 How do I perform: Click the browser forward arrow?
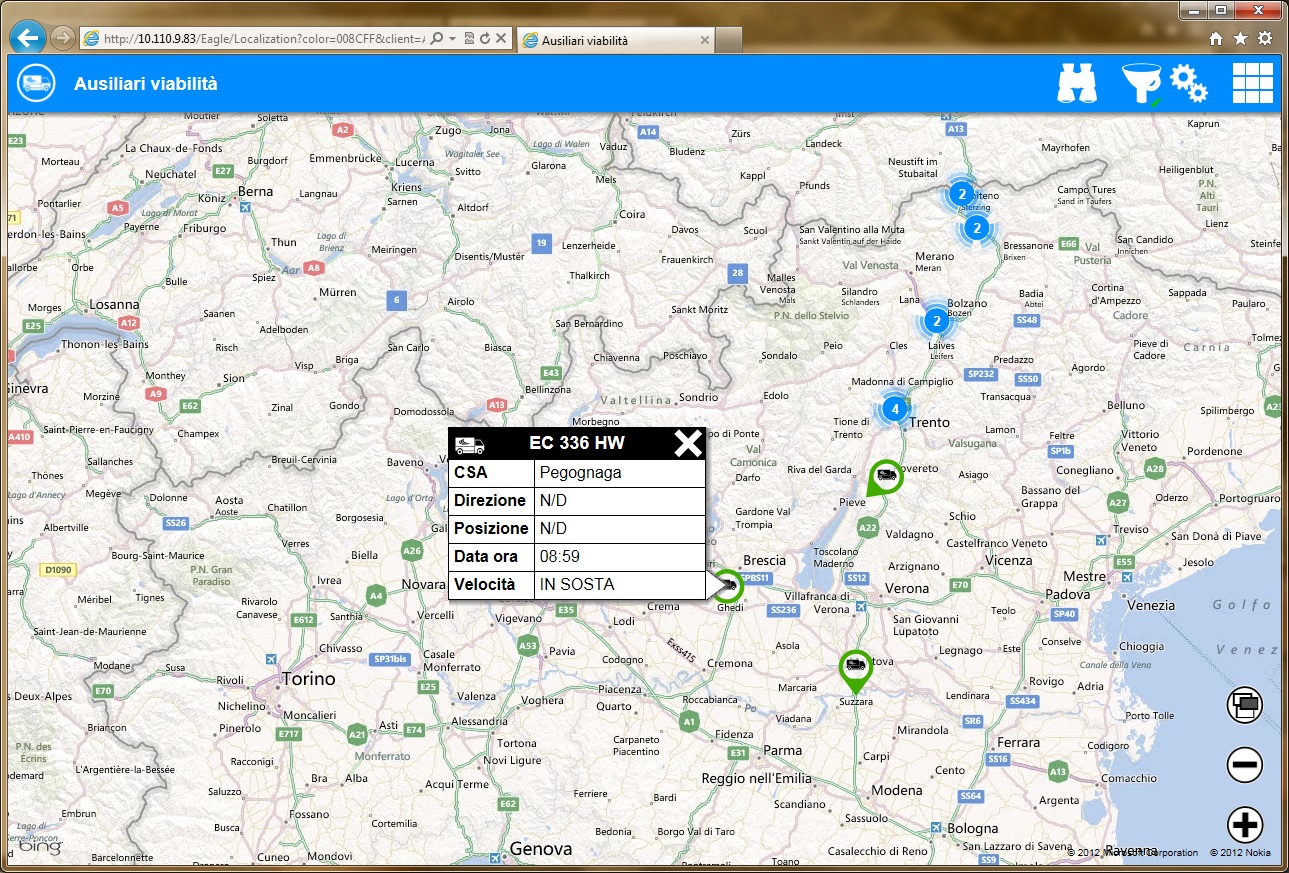click(62, 38)
